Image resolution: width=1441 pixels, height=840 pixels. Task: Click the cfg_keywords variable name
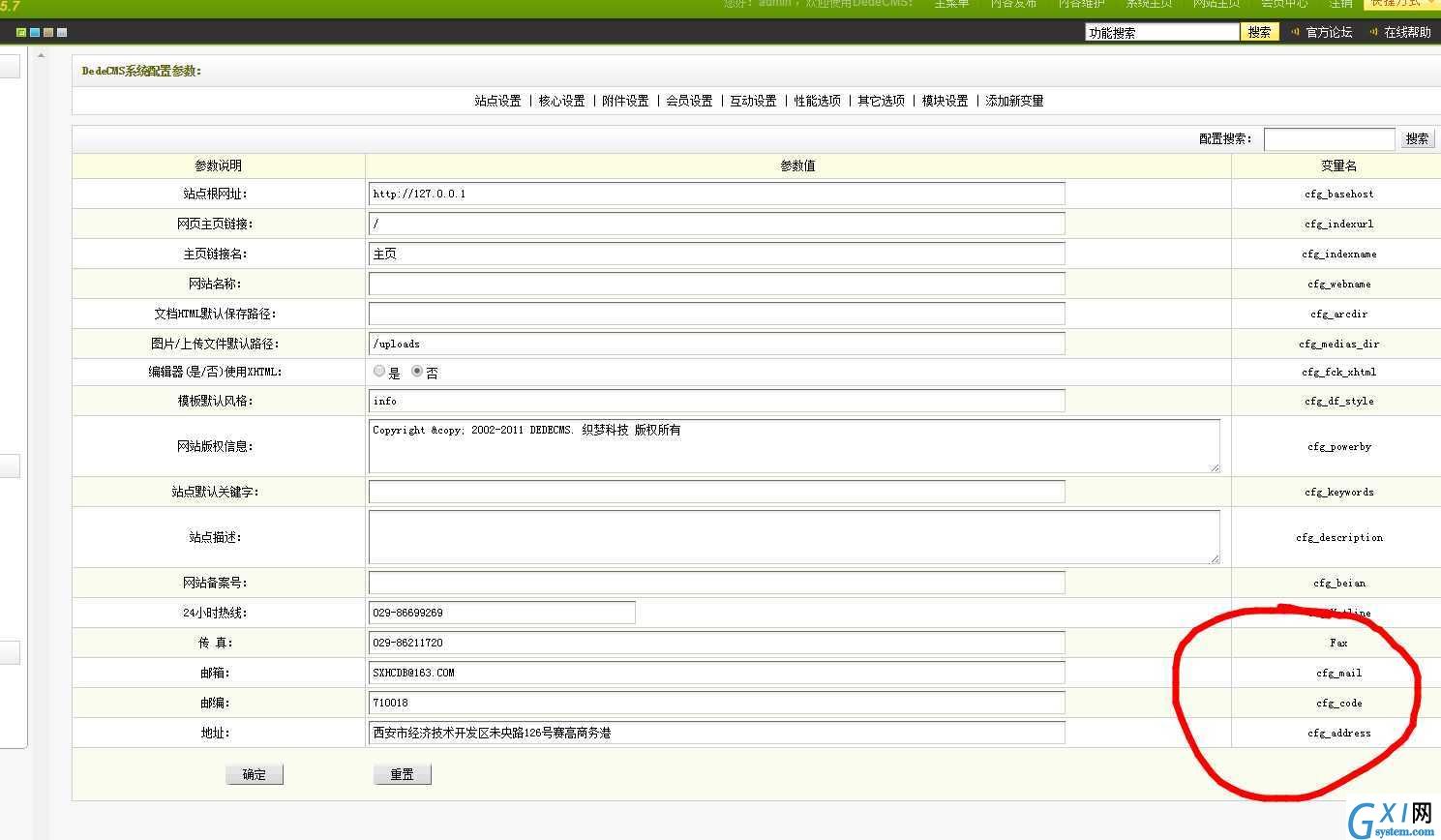click(1338, 492)
